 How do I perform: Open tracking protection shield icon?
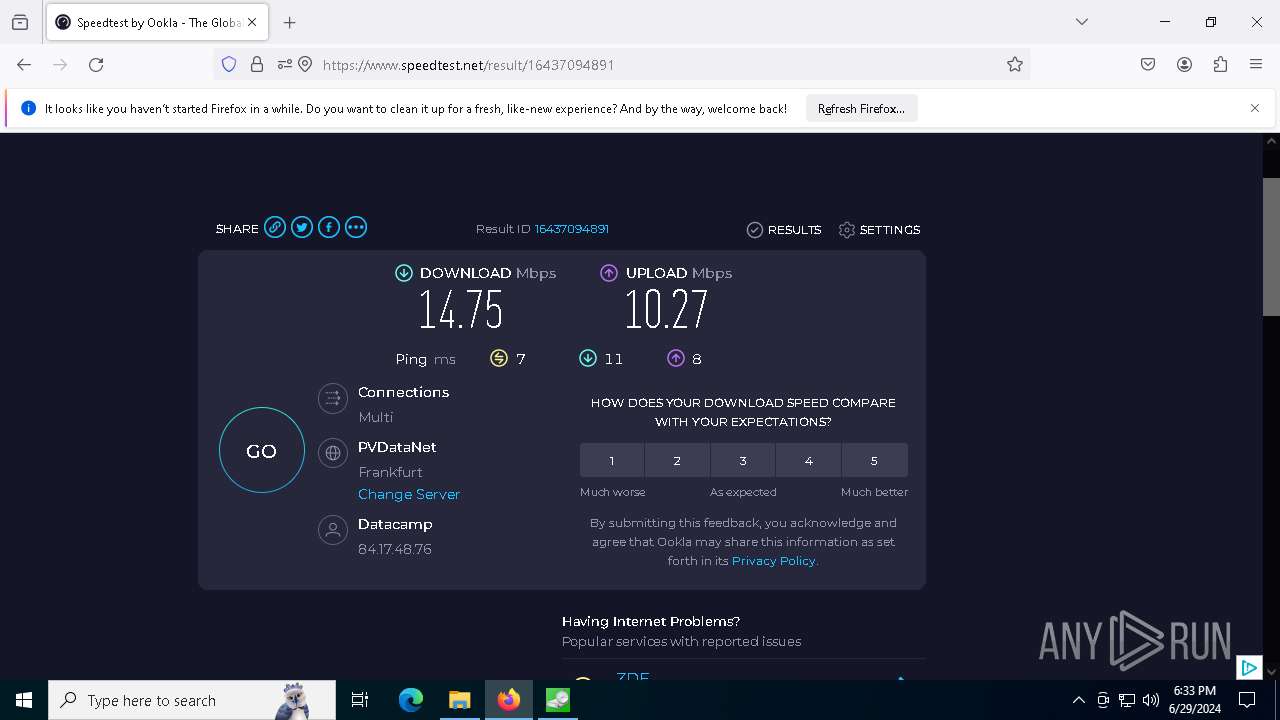[229, 64]
